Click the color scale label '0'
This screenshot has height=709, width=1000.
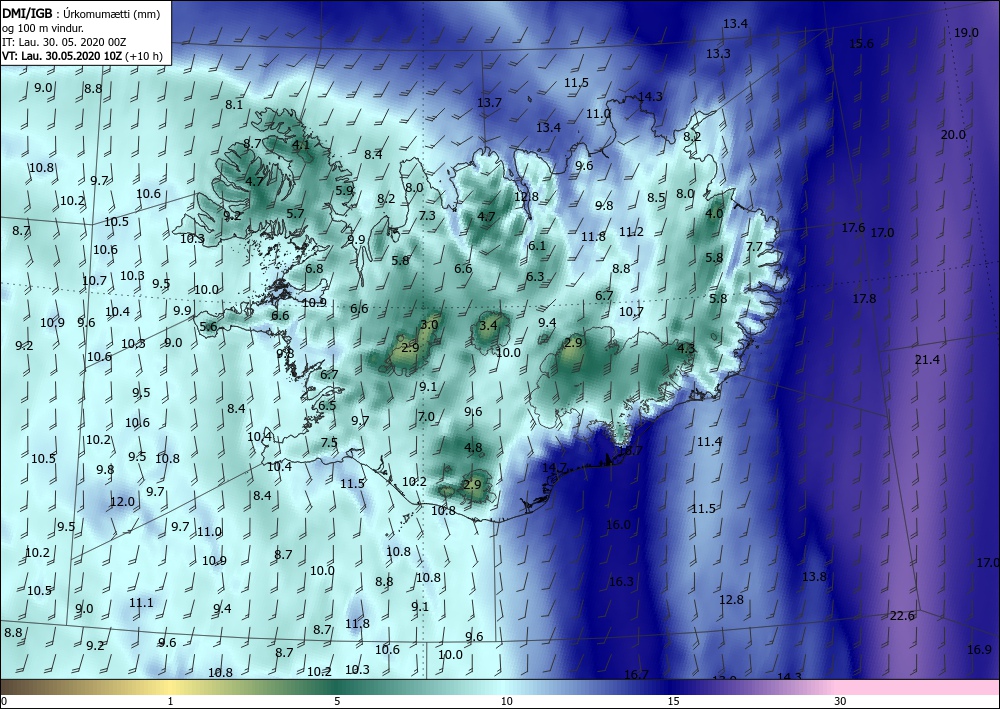[4, 701]
